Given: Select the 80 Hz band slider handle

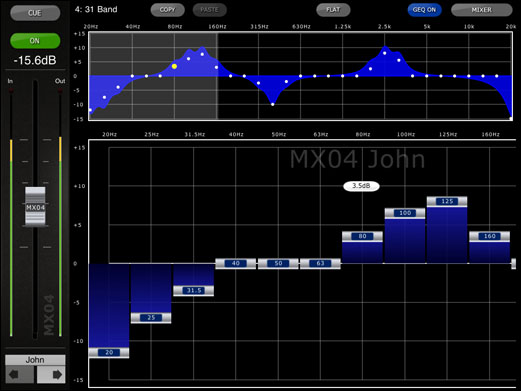Looking at the screenshot, I should point(362,236).
